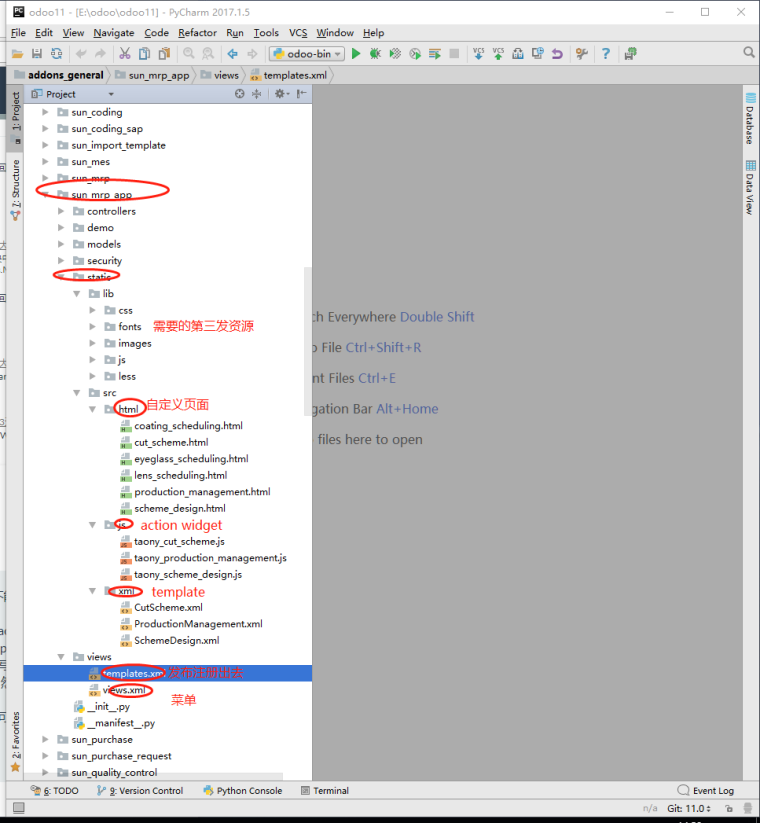
Task: Click the Git: 11.0 branch widget
Action: 689,808
